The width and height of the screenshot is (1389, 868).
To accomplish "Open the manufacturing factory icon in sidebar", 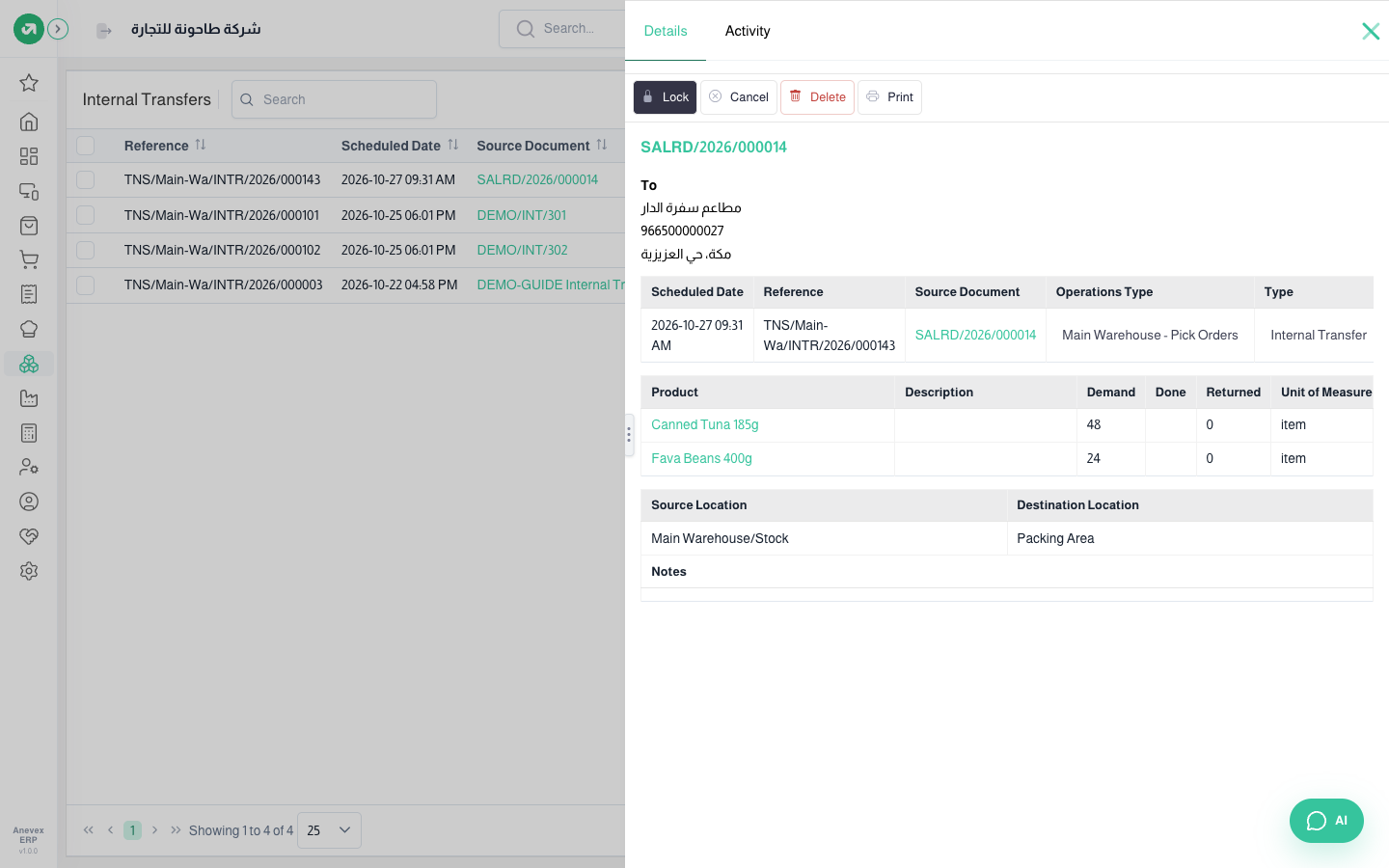I will 29,398.
